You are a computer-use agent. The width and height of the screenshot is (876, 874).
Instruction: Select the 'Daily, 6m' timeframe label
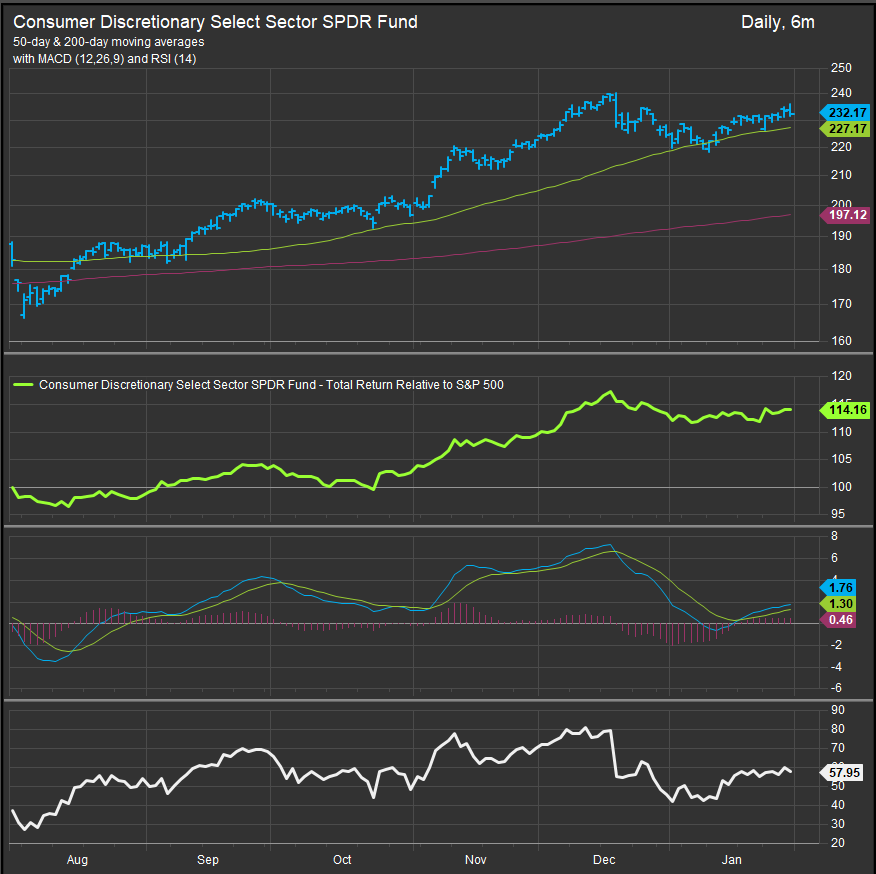(x=778, y=22)
